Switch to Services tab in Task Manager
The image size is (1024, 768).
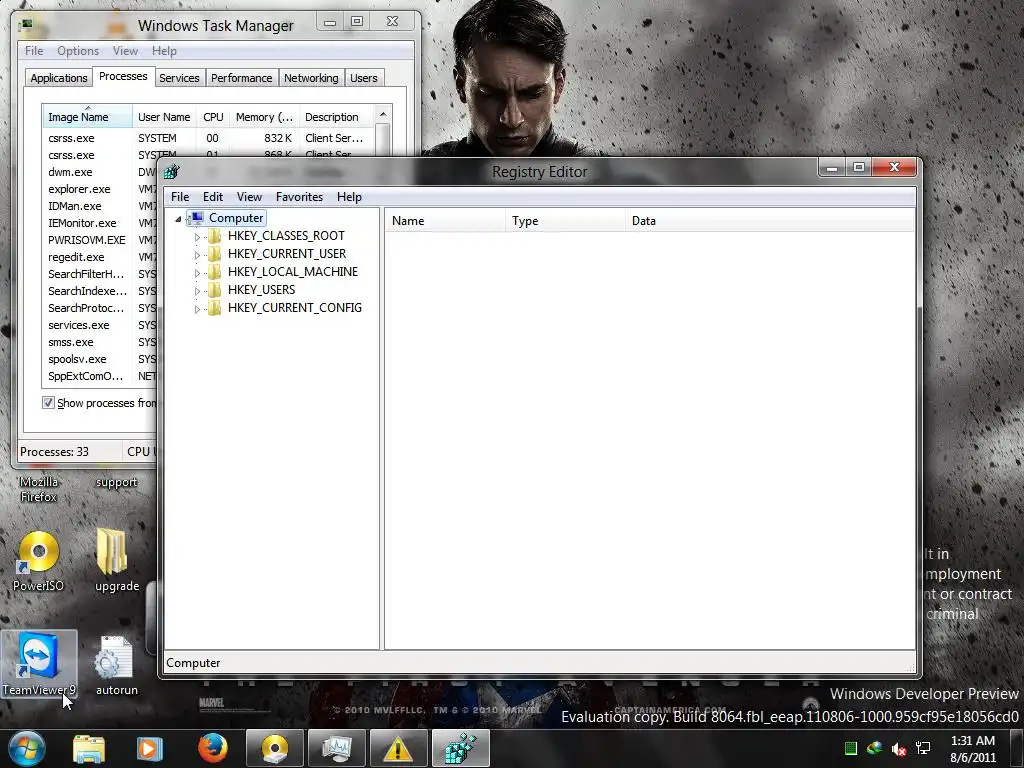pos(179,78)
